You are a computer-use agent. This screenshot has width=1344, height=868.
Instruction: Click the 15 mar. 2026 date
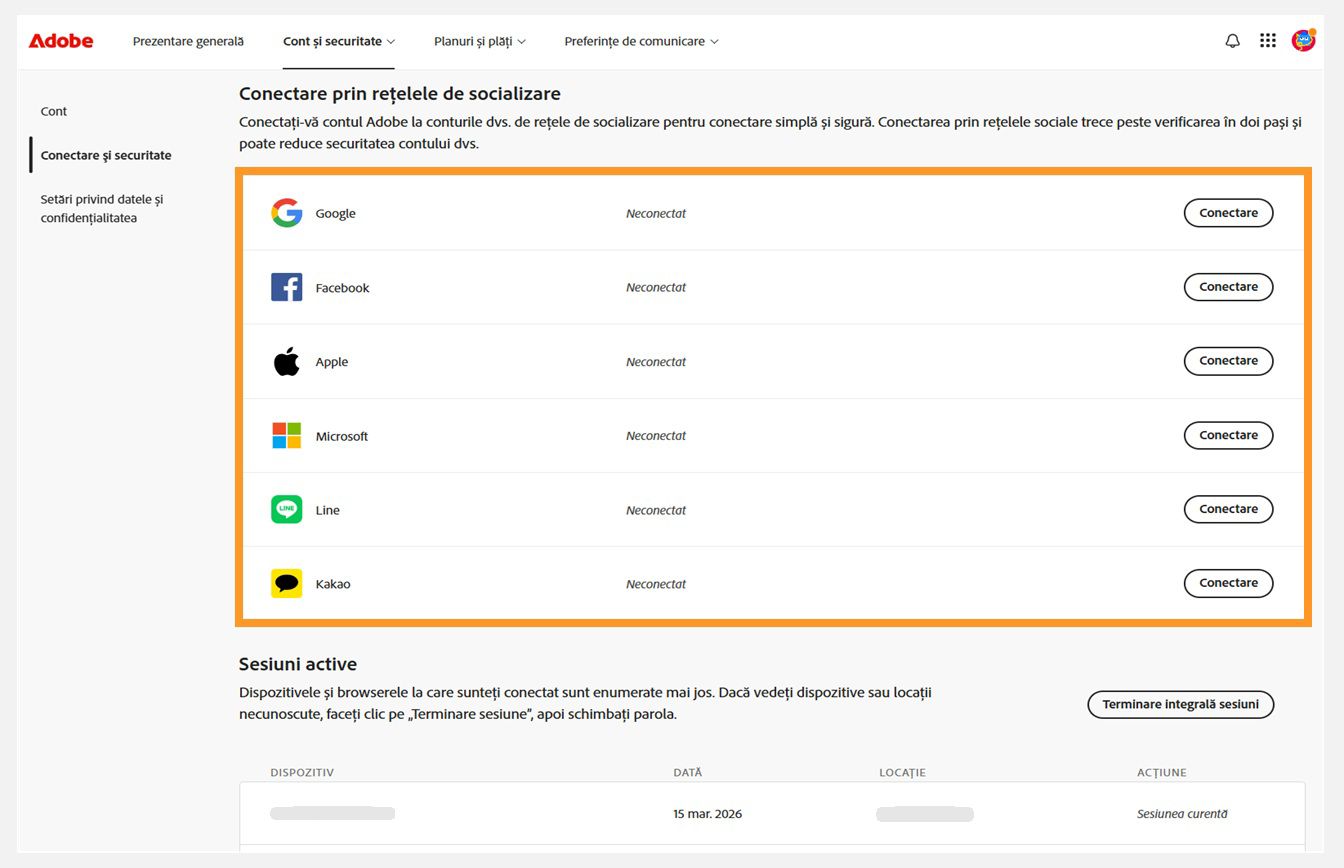pyautogui.click(x=708, y=814)
